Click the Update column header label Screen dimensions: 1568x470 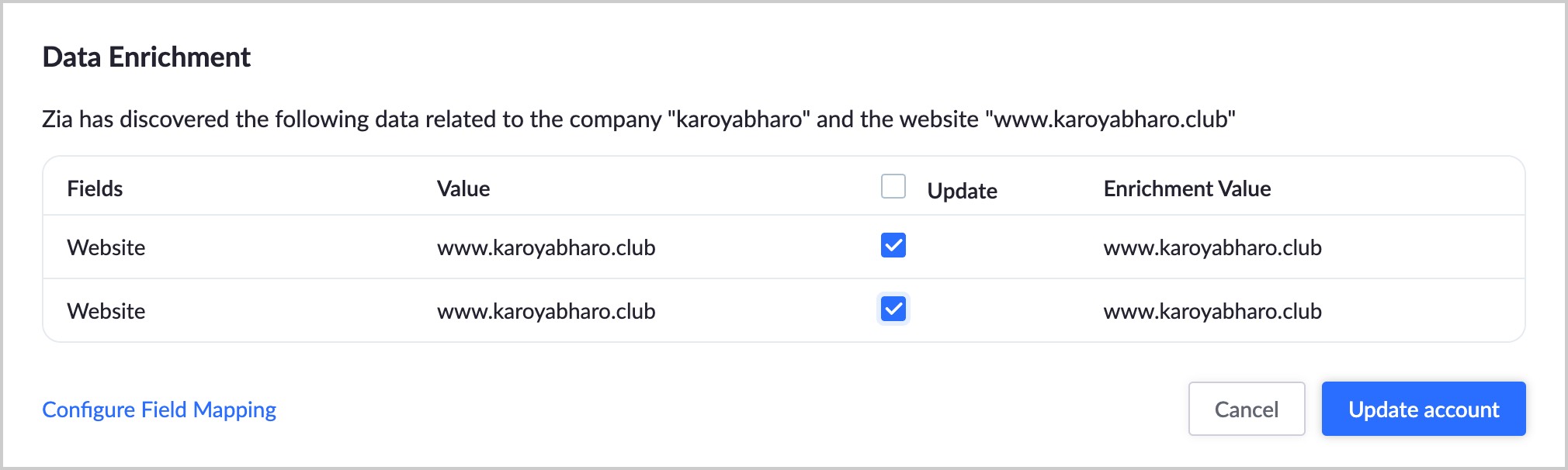(x=962, y=191)
